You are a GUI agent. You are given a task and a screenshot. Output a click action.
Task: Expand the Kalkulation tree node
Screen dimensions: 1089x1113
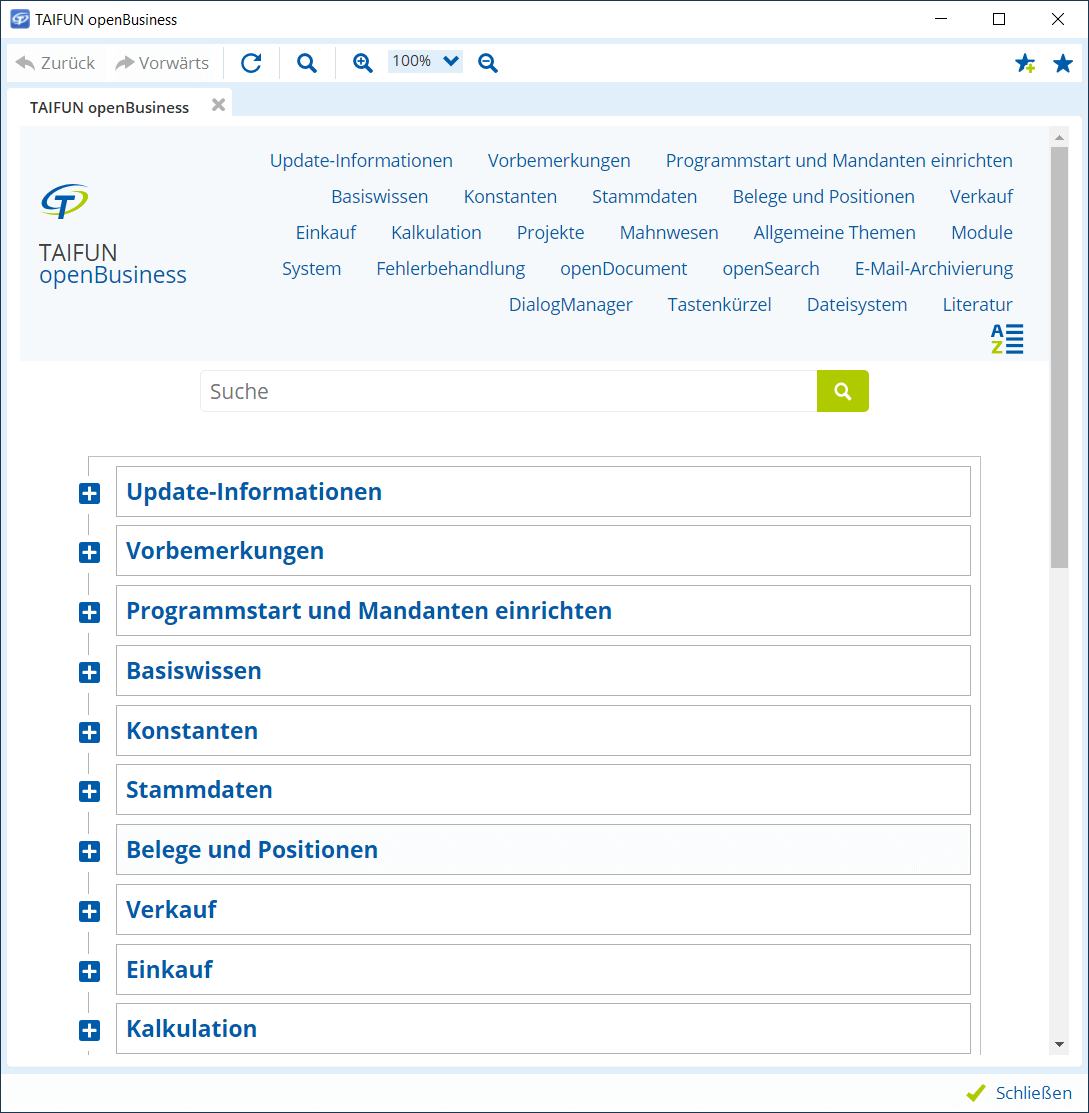[x=89, y=1031]
